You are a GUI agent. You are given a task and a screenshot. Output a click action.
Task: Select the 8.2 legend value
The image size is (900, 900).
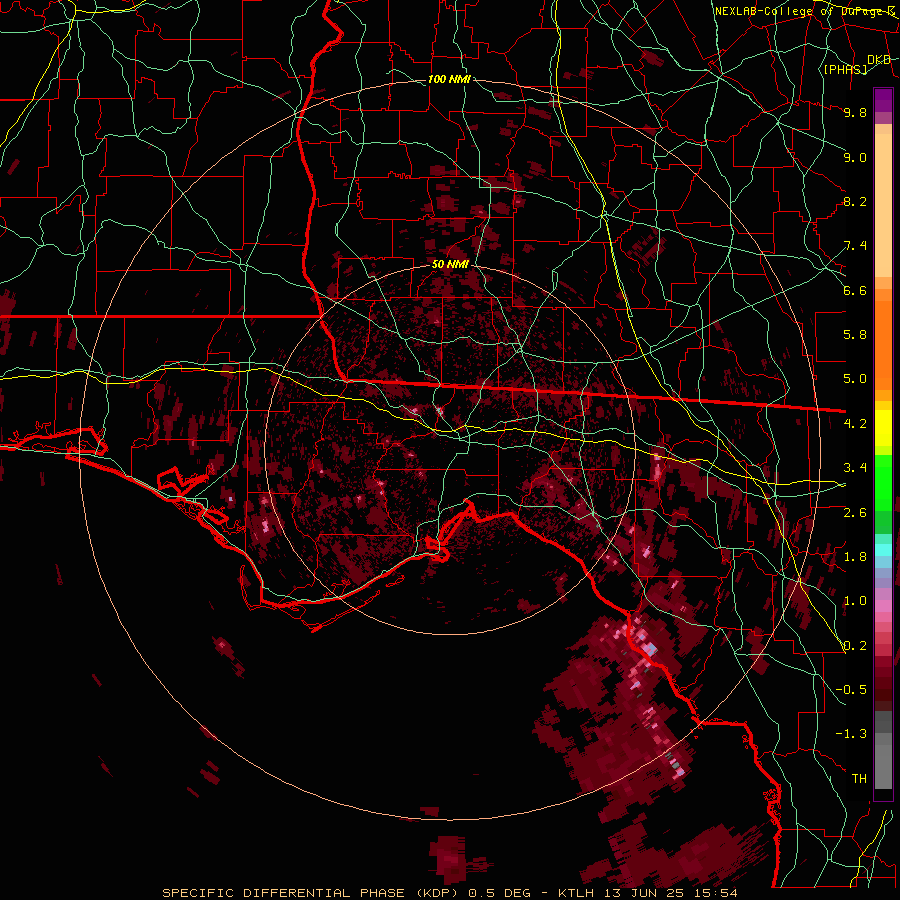coord(855,201)
